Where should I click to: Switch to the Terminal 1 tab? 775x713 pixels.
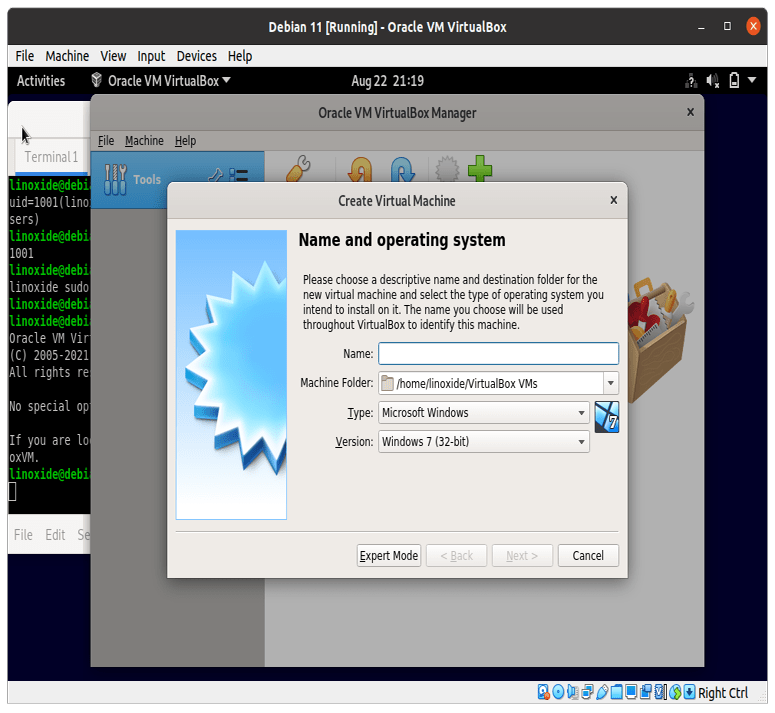coord(51,157)
